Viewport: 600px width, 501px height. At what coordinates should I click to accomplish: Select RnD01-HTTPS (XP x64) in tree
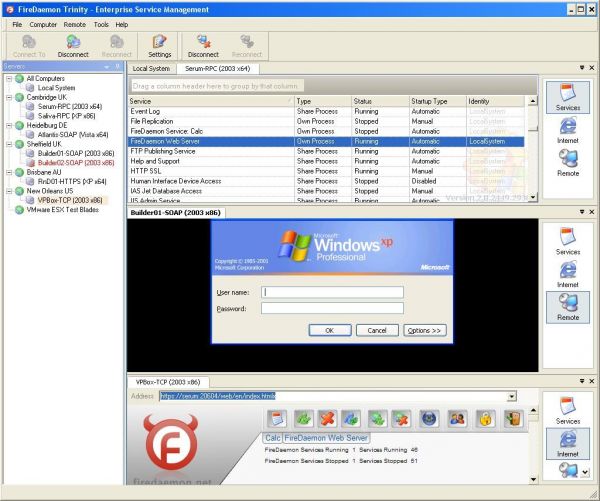(72, 181)
